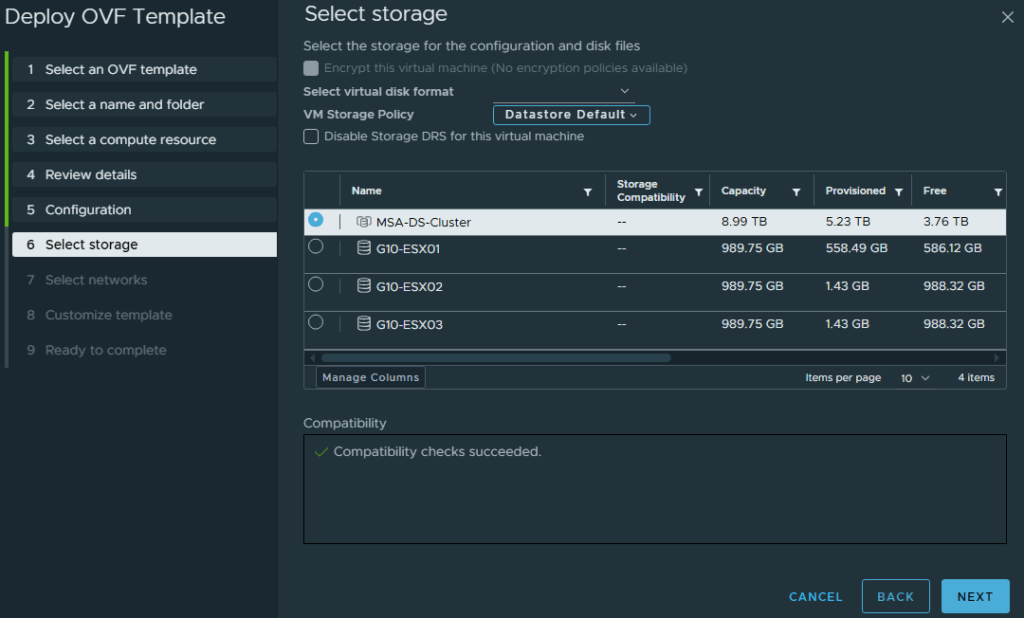Click the filter icon on Free column
The height and width of the screenshot is (618, 1024).
click(x=997, y=190)
